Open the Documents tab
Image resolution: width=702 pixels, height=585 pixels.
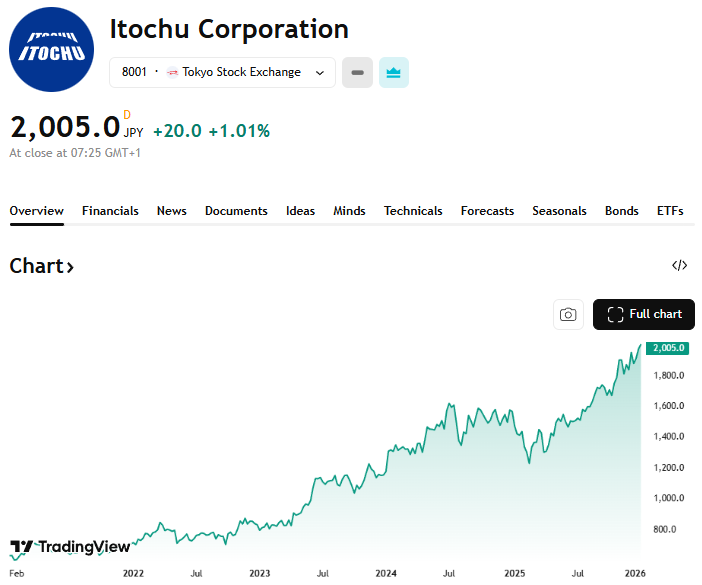pyautogui.click(x=236, y=211)
